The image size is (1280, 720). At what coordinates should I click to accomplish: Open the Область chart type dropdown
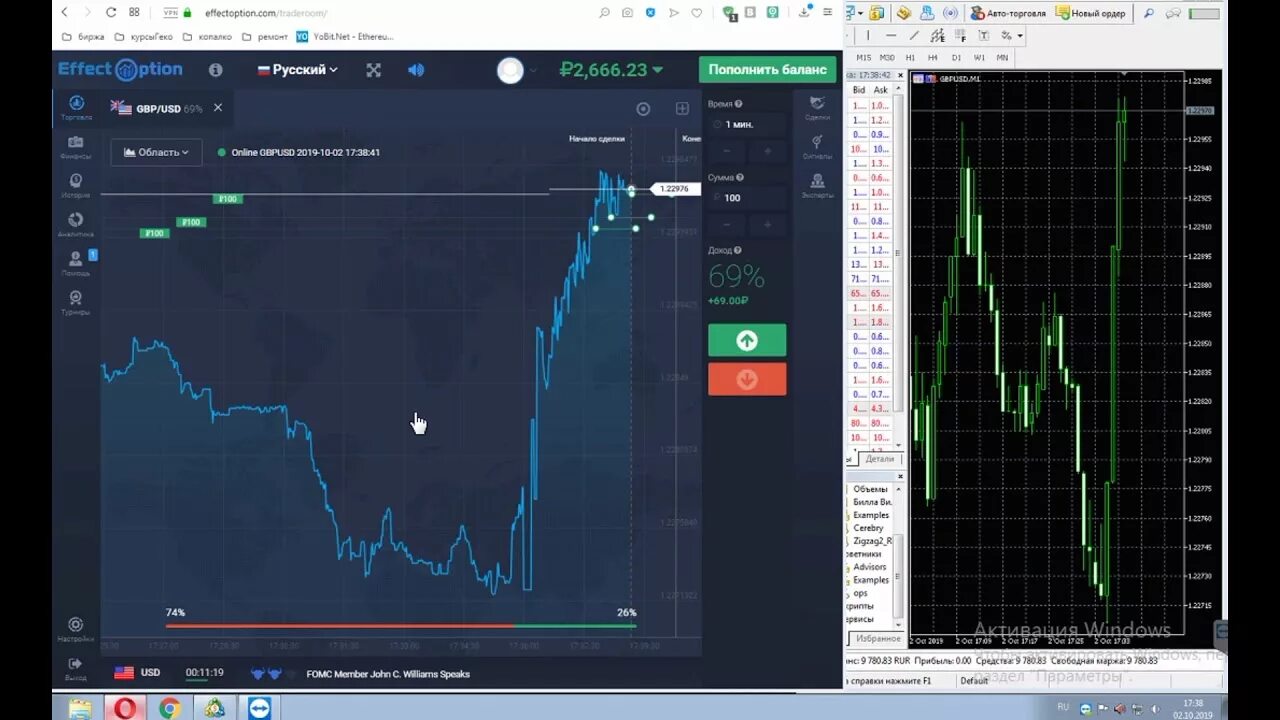156,152
